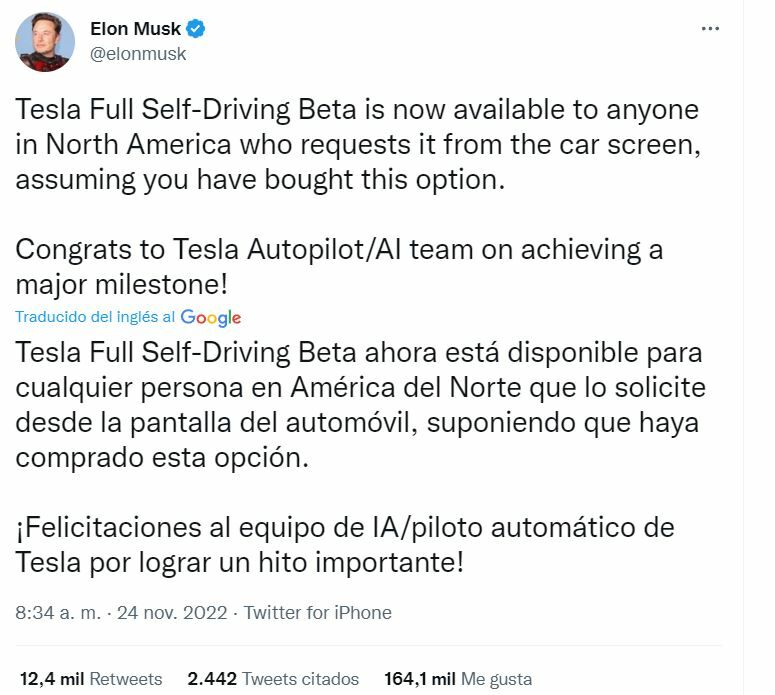Screen dimensions: 775x695
Task: Open the tweet's three-dot more options menu
Action: tap(710, 29)
